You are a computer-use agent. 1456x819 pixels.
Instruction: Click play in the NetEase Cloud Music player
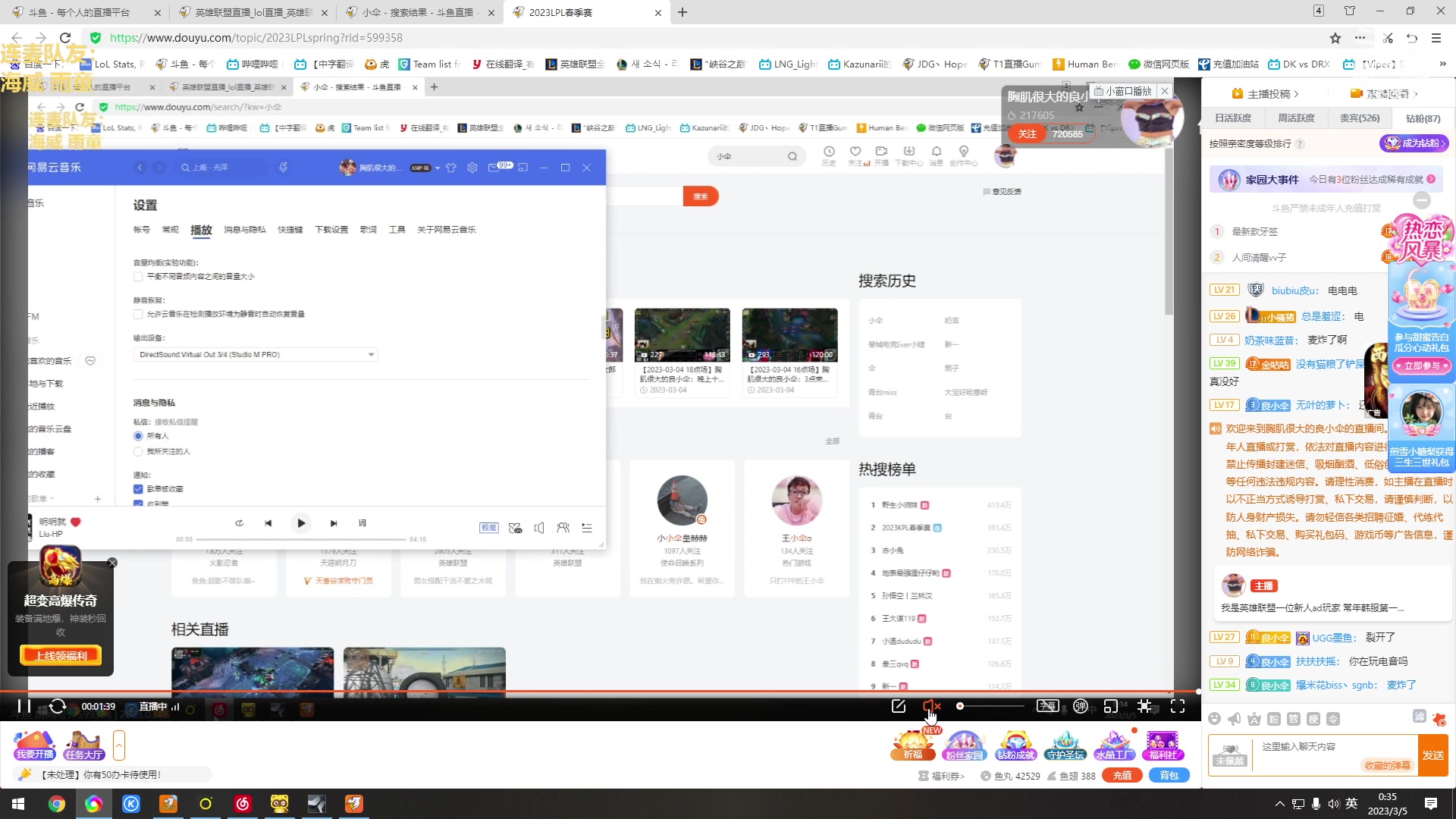pyautogui.click(x=301, y=523)
